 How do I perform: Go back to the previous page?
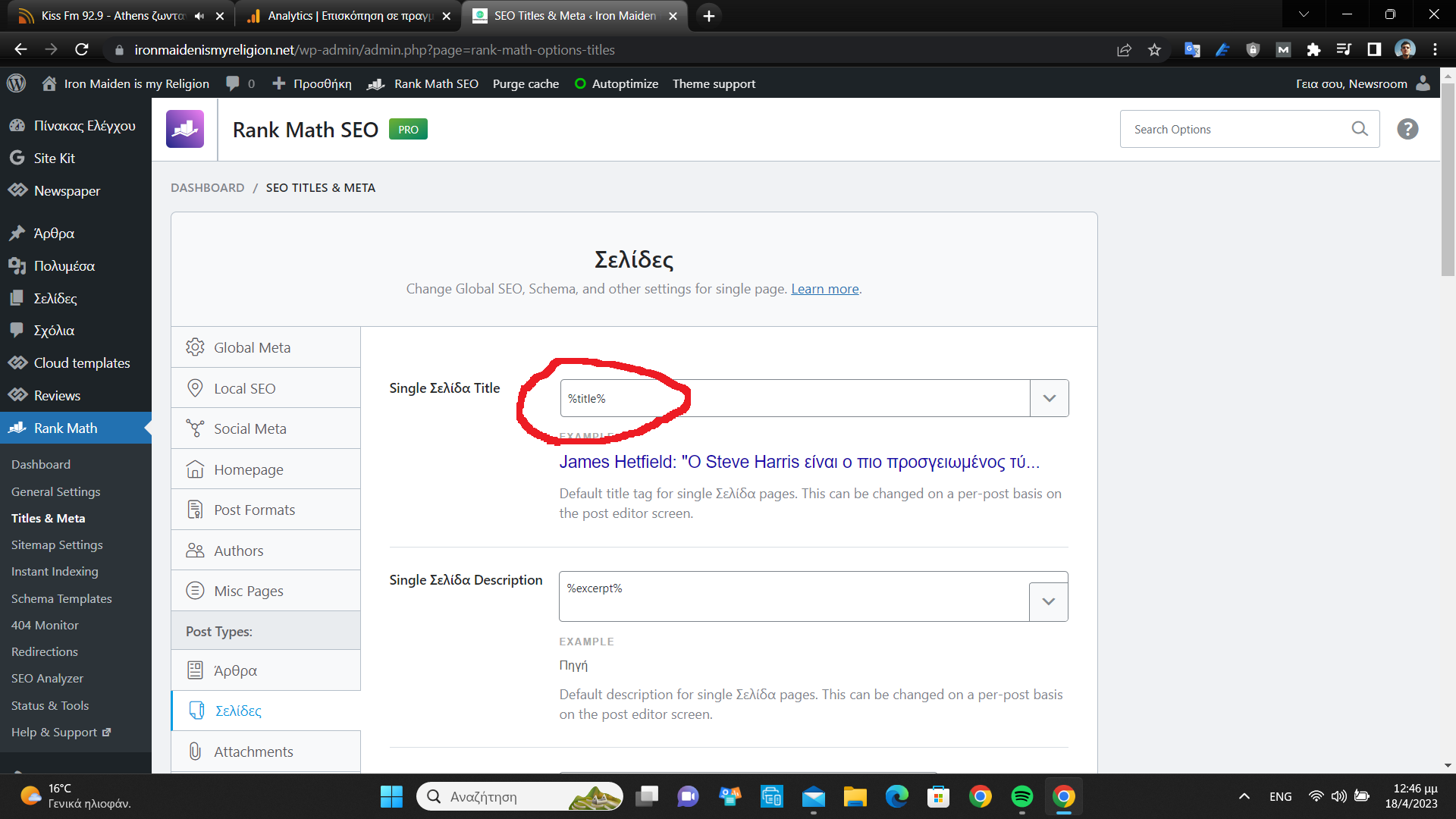click(20, 49)
